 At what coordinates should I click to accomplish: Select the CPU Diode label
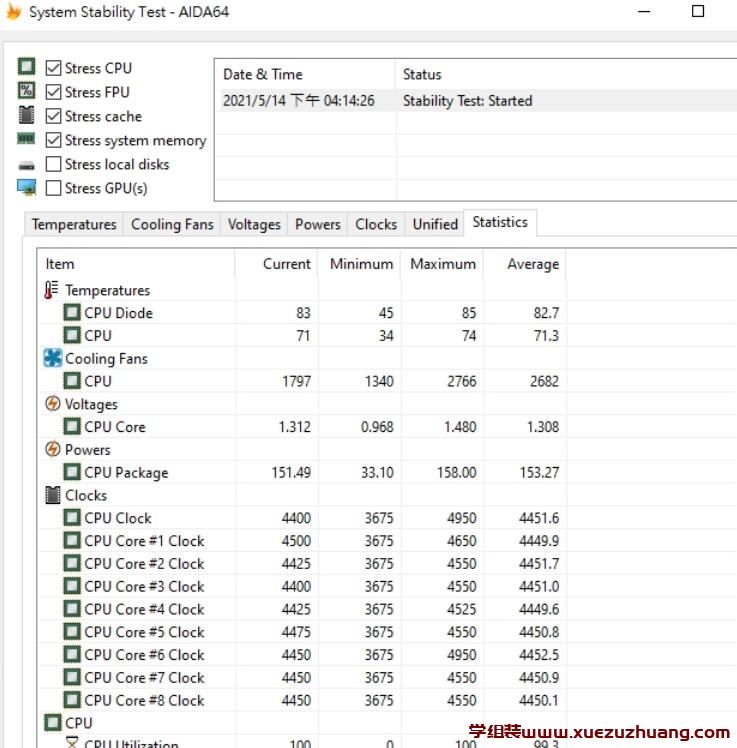[119, 313]
